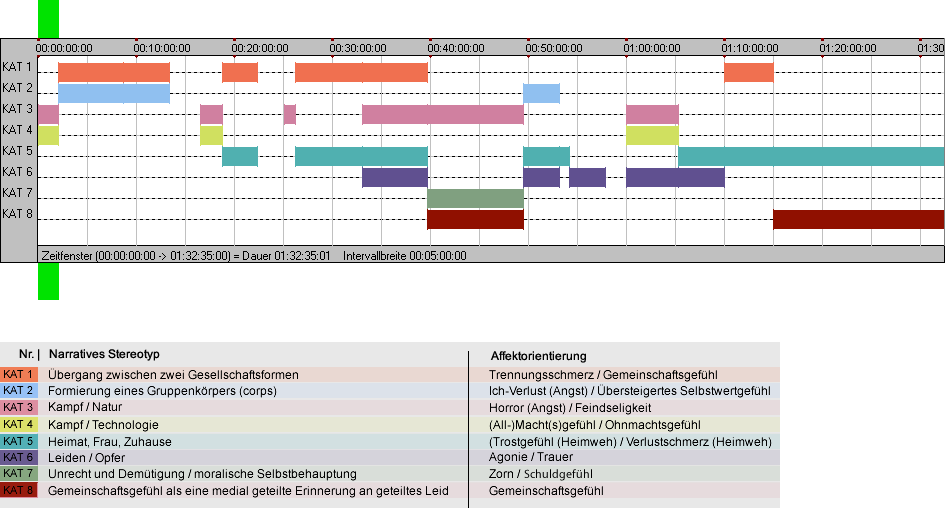Image resolution: width=945 pixels, height=530 pixels.
Task: Click the yellow KAT 4 segment near 00:17
Action: tap(212, 135)
